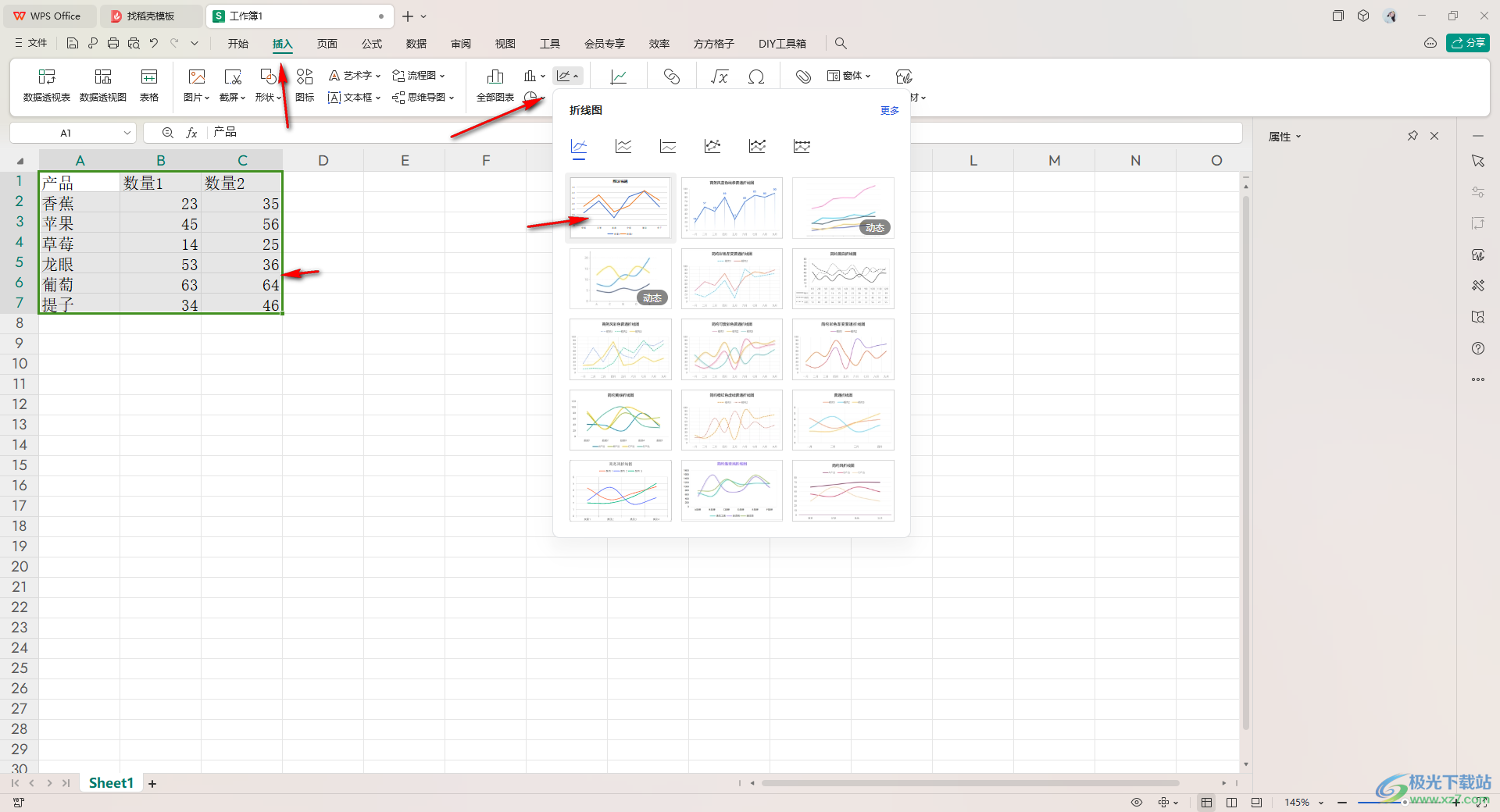
Task: Switch to normal view in status bar
Action: pos(1207,803)
